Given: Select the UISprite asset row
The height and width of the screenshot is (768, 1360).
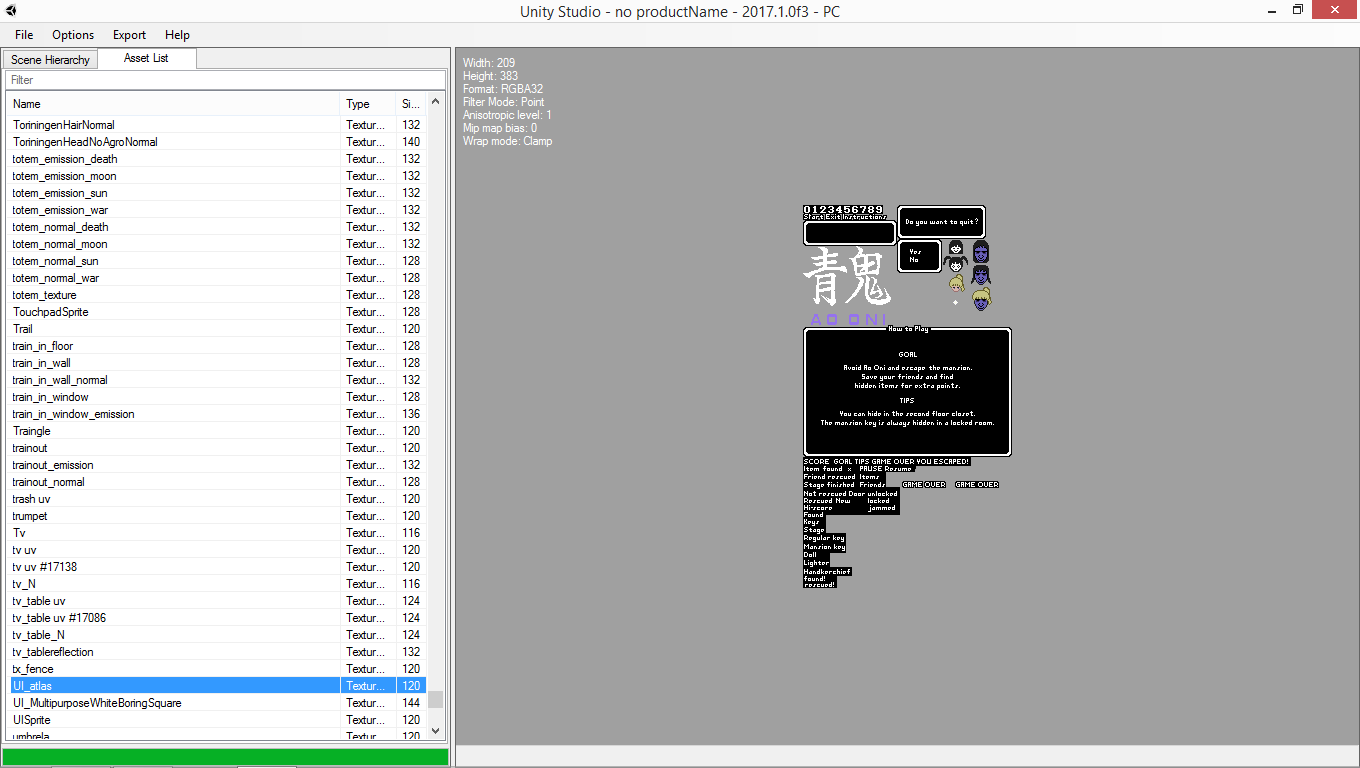Looking at the screenshot, I should [217, 720].
